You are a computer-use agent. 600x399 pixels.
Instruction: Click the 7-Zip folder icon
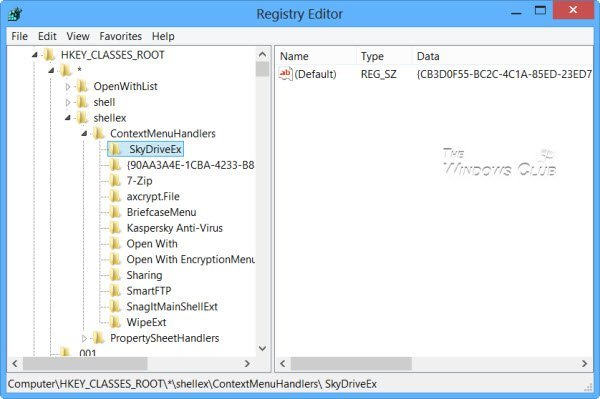tap(115, 181)
